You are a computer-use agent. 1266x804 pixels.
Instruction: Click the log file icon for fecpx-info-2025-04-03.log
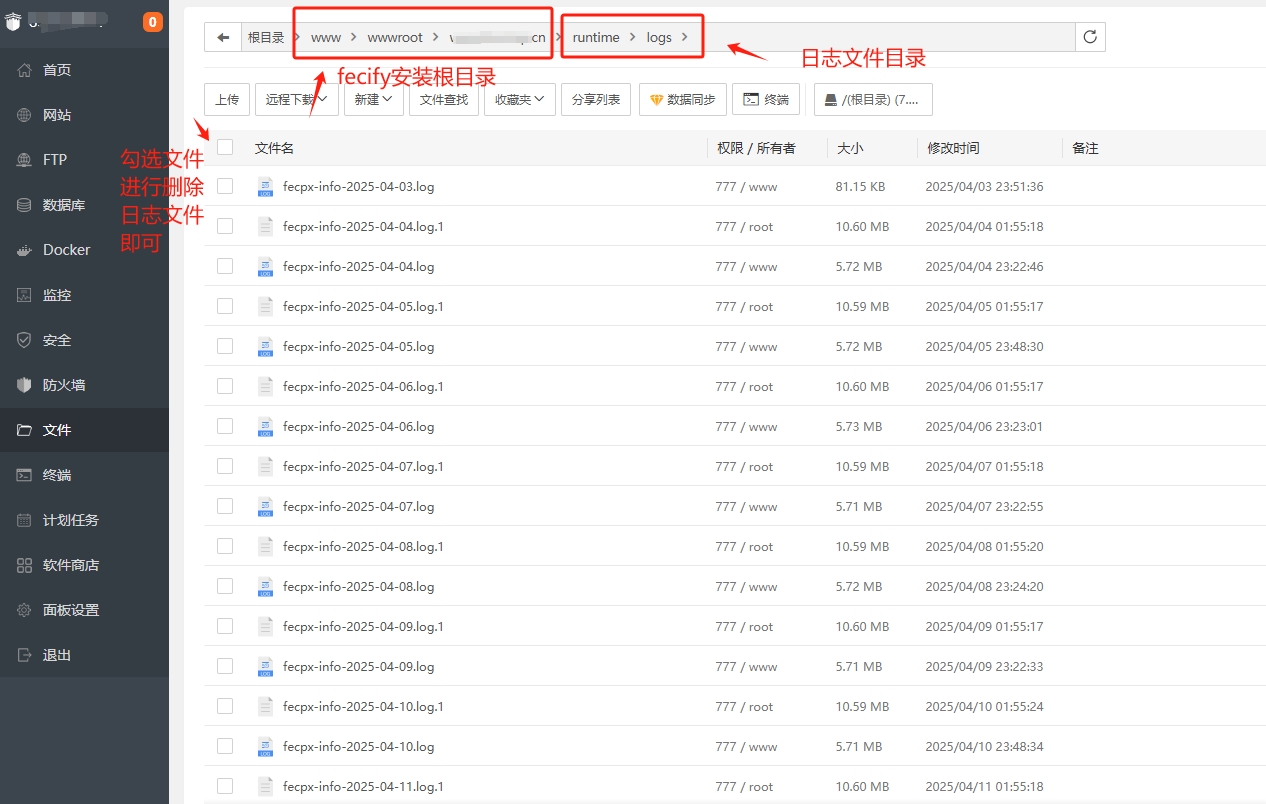[265, 187]
